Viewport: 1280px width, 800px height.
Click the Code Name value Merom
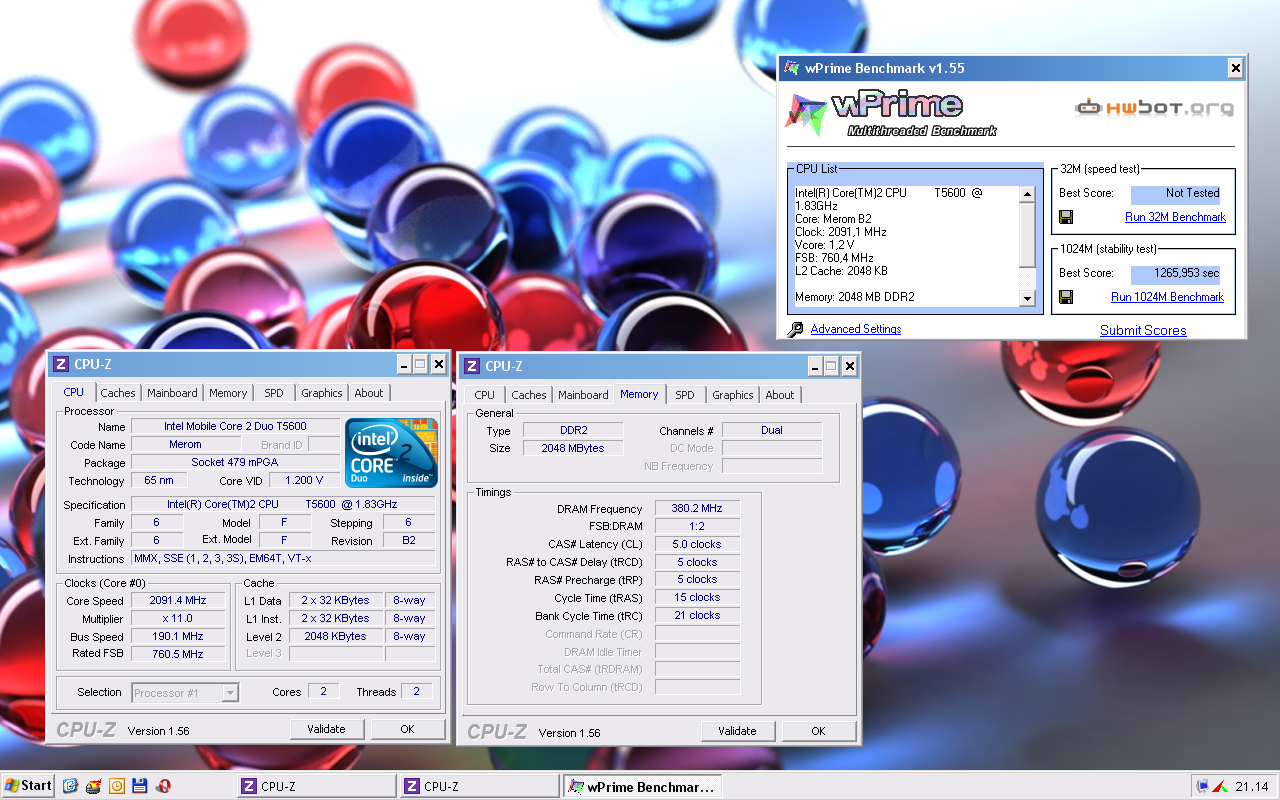click(x=185, y=444)
